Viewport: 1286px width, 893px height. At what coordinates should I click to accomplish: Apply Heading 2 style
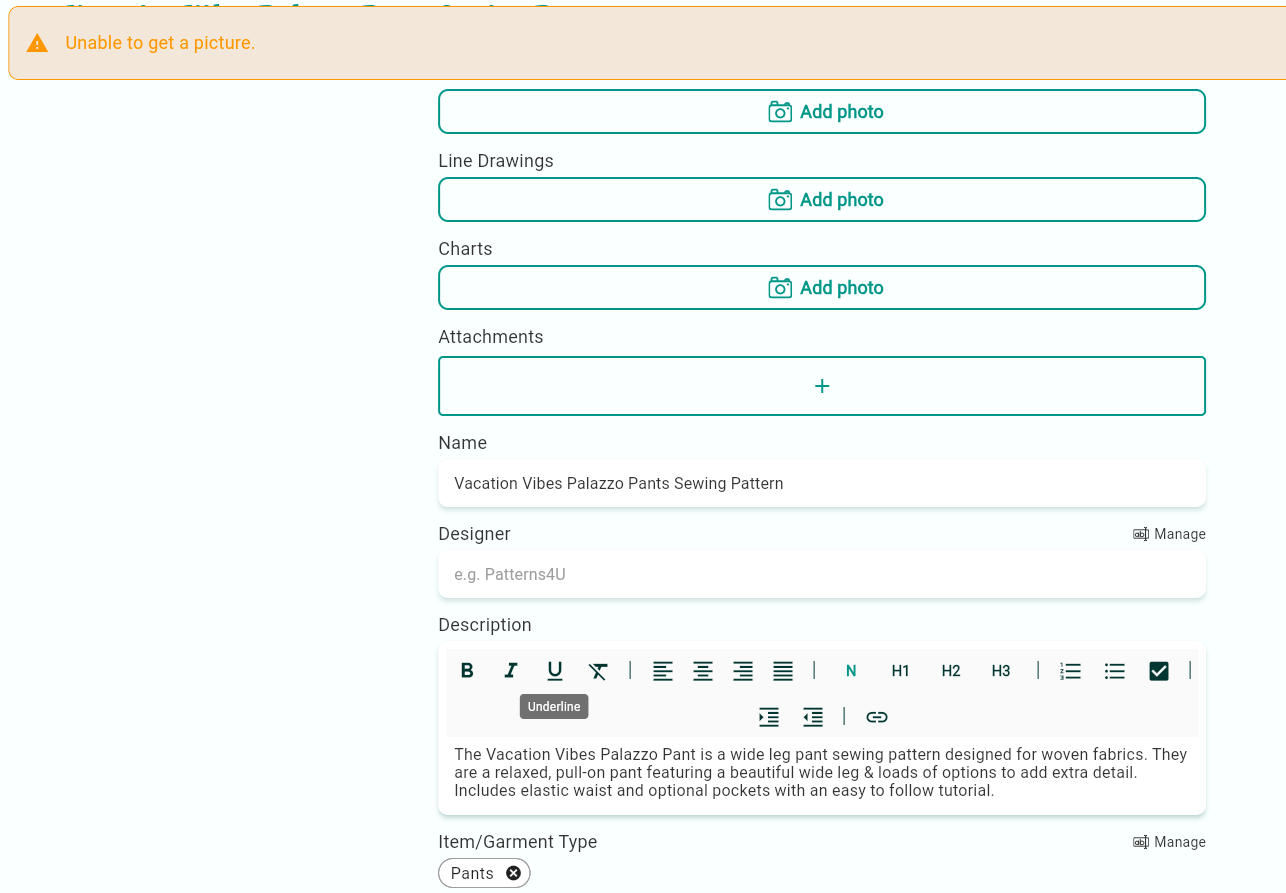(951, 671)
